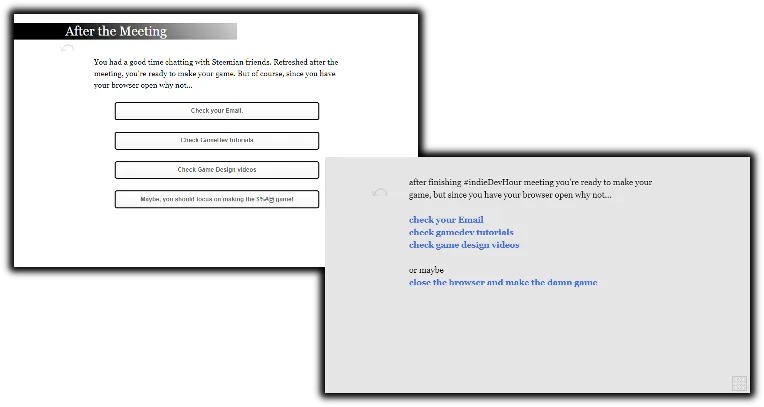Viewport: 764px width, 407px height.
Task: Click the paragraph starting 'You had a good time'
Action: [216, 74]
